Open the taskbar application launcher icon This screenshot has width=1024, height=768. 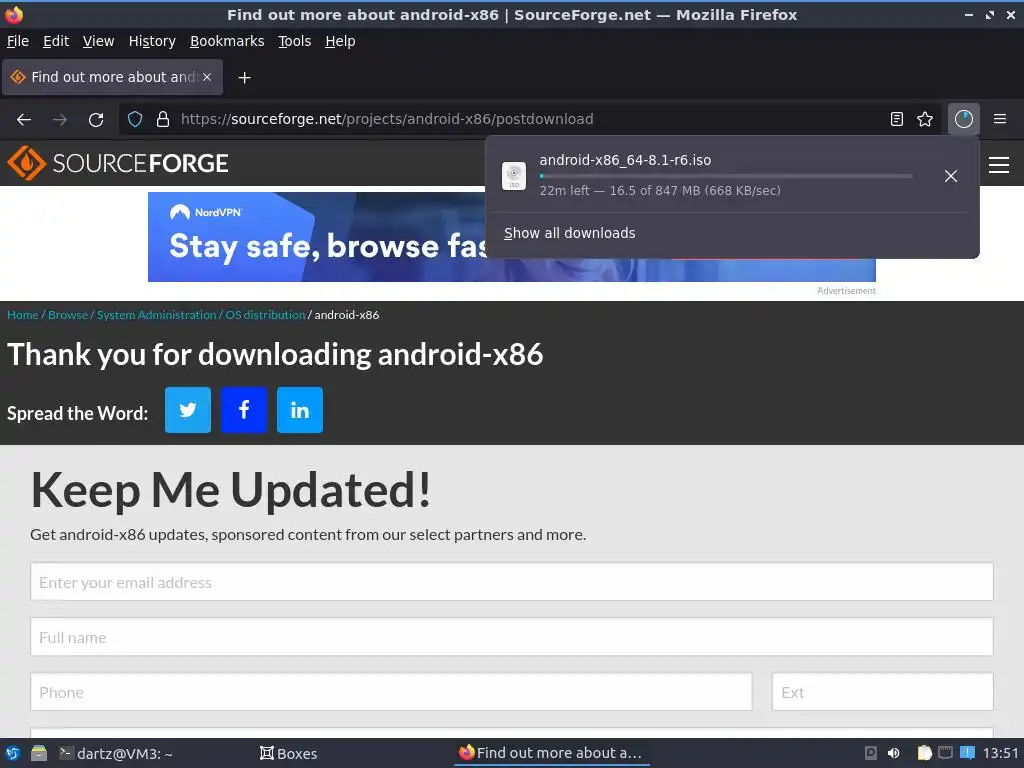12,753
